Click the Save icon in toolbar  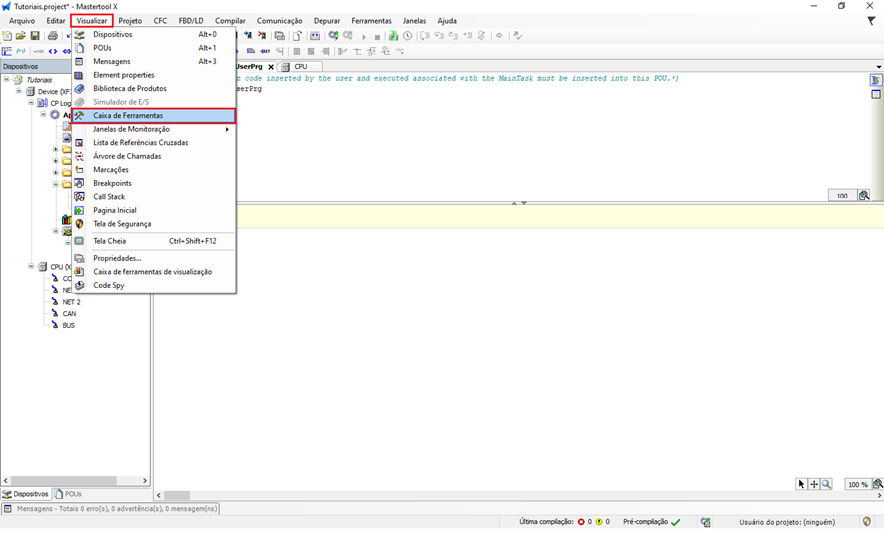35,36
